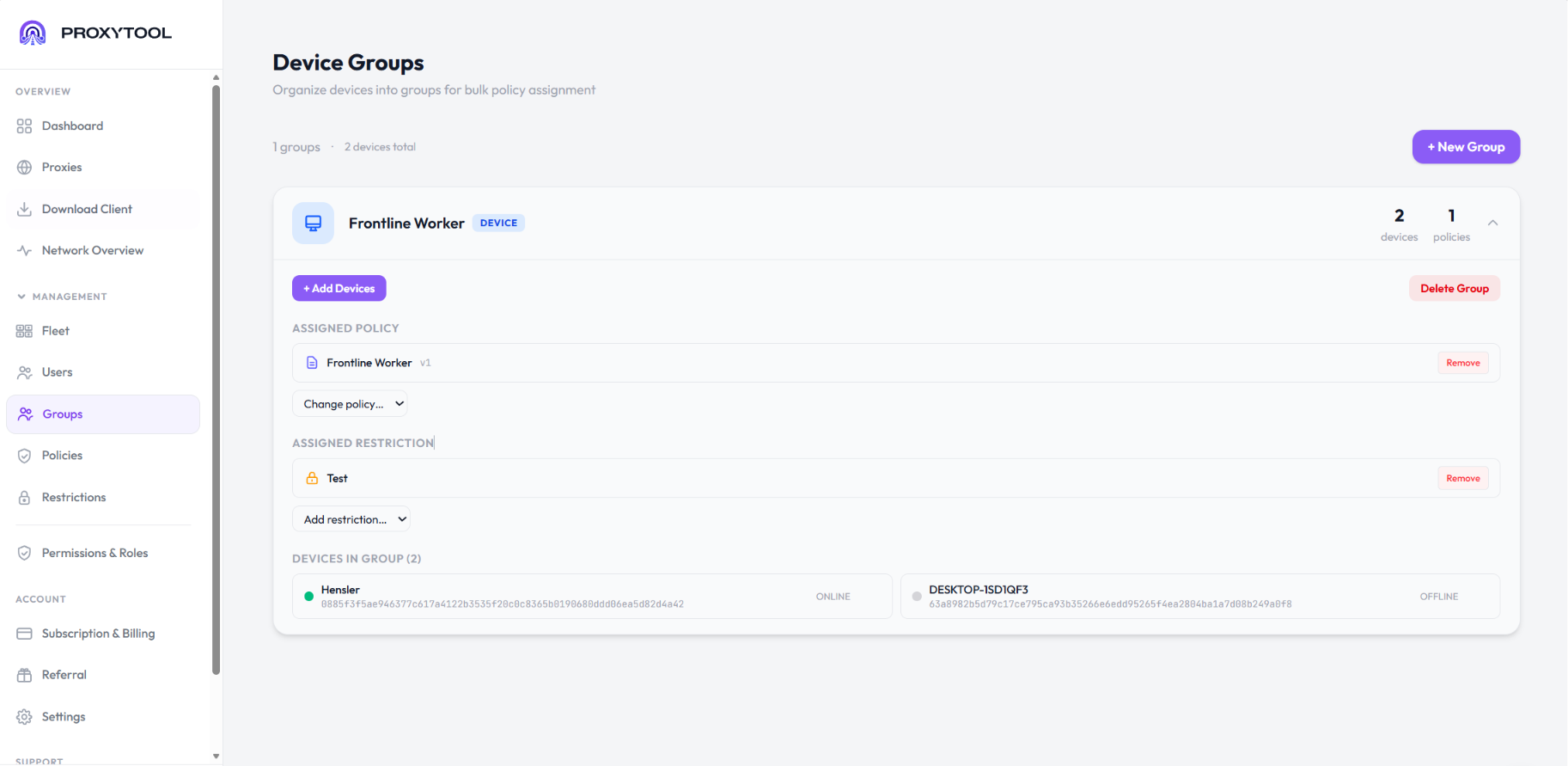The image size is (1568, 766).
Task: Click the Permissions & Roles shield icon
Action: pyautogui.click(x=24, y=553)
